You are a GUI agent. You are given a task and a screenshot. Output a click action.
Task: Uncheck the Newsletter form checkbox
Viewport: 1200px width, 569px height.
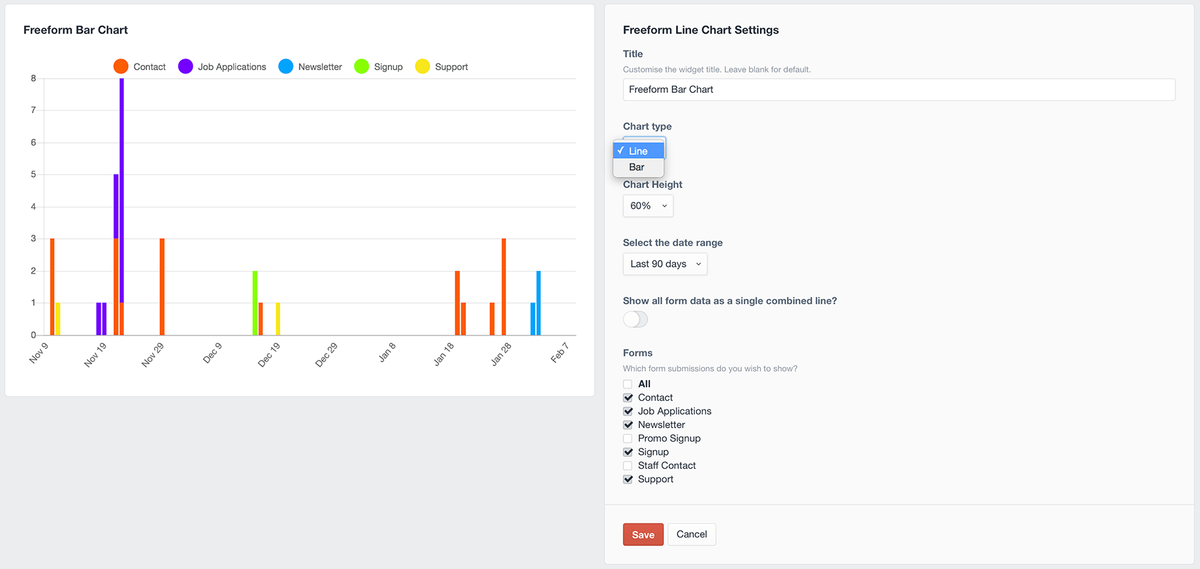pos(628,425)
